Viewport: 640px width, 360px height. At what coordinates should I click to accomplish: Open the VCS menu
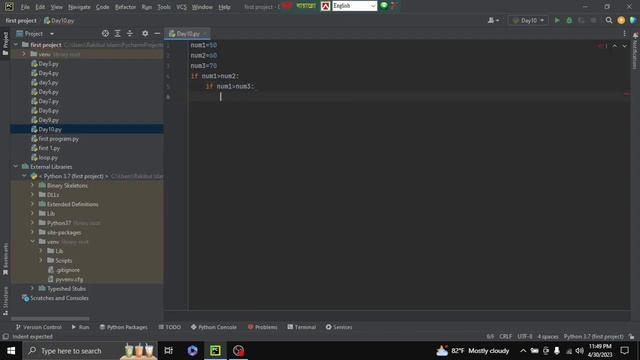181,7
